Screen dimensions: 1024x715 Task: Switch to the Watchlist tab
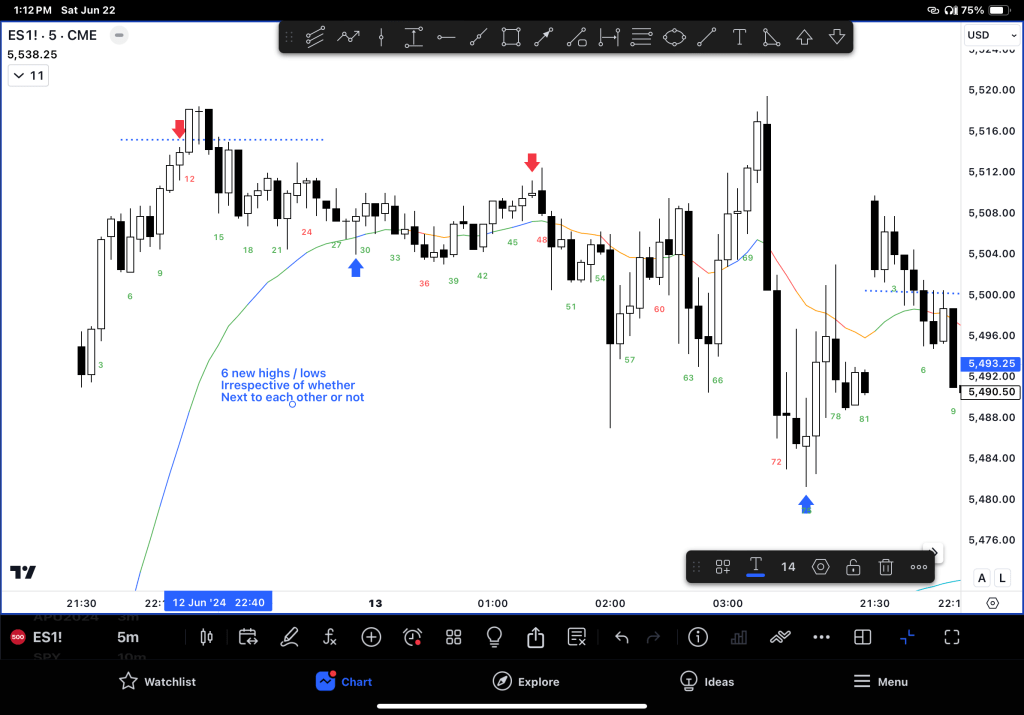(157, 682)
